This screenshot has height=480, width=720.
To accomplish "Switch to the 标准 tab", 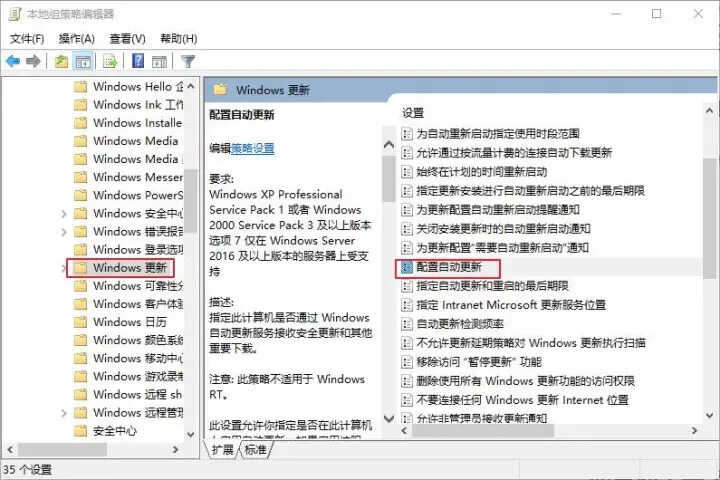I will 255,449.
